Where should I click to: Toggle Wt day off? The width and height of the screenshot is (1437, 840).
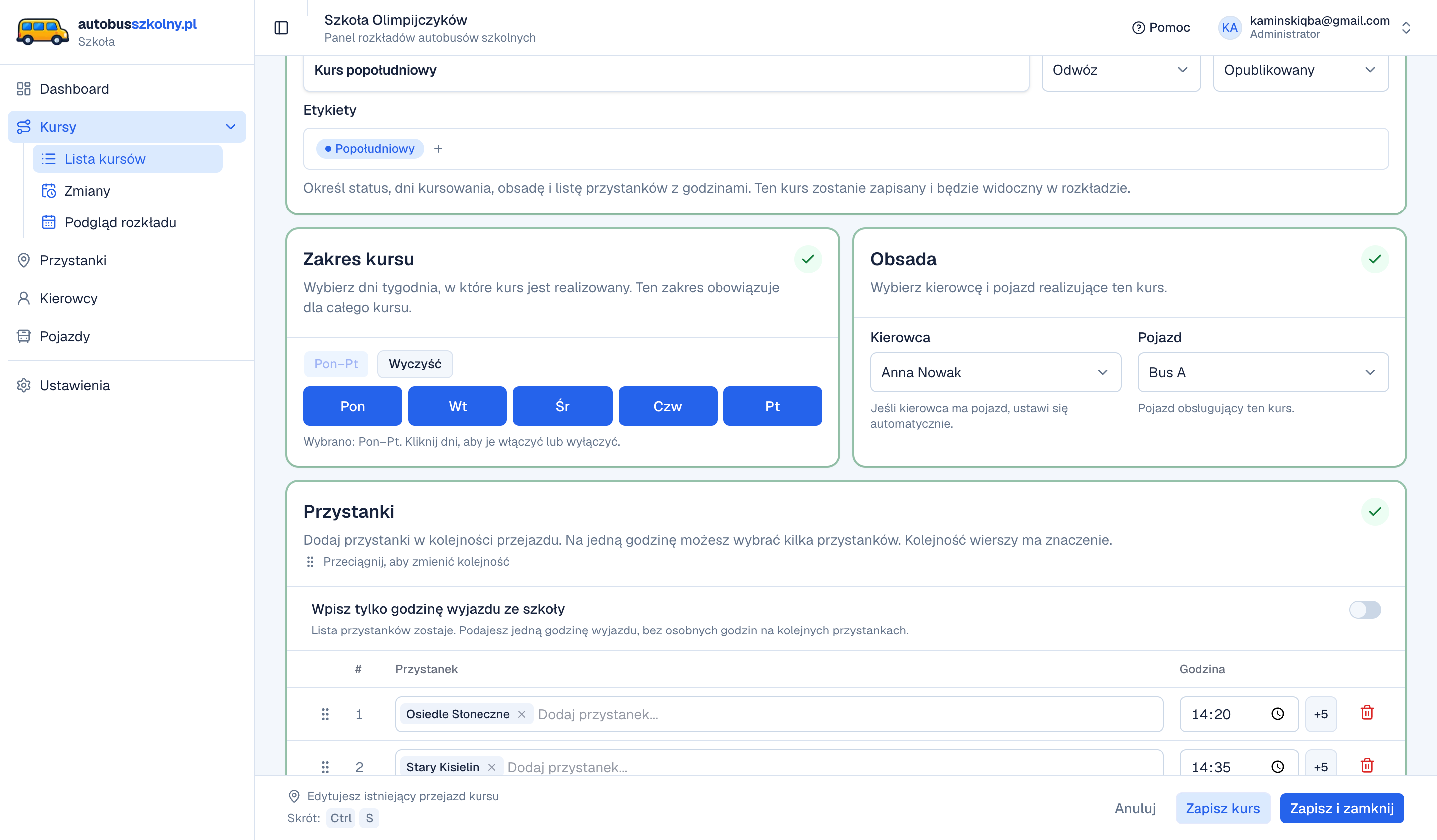click(458, 407)
